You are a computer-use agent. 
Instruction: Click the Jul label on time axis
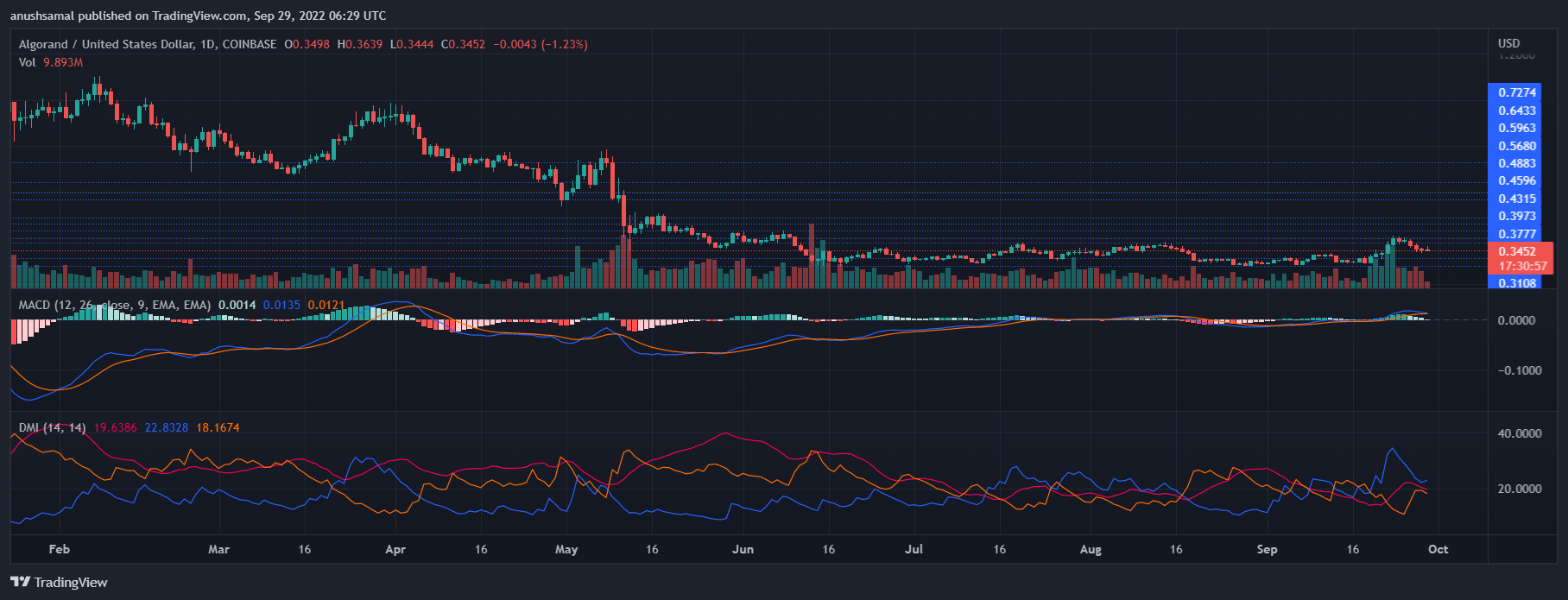point(914,549)
